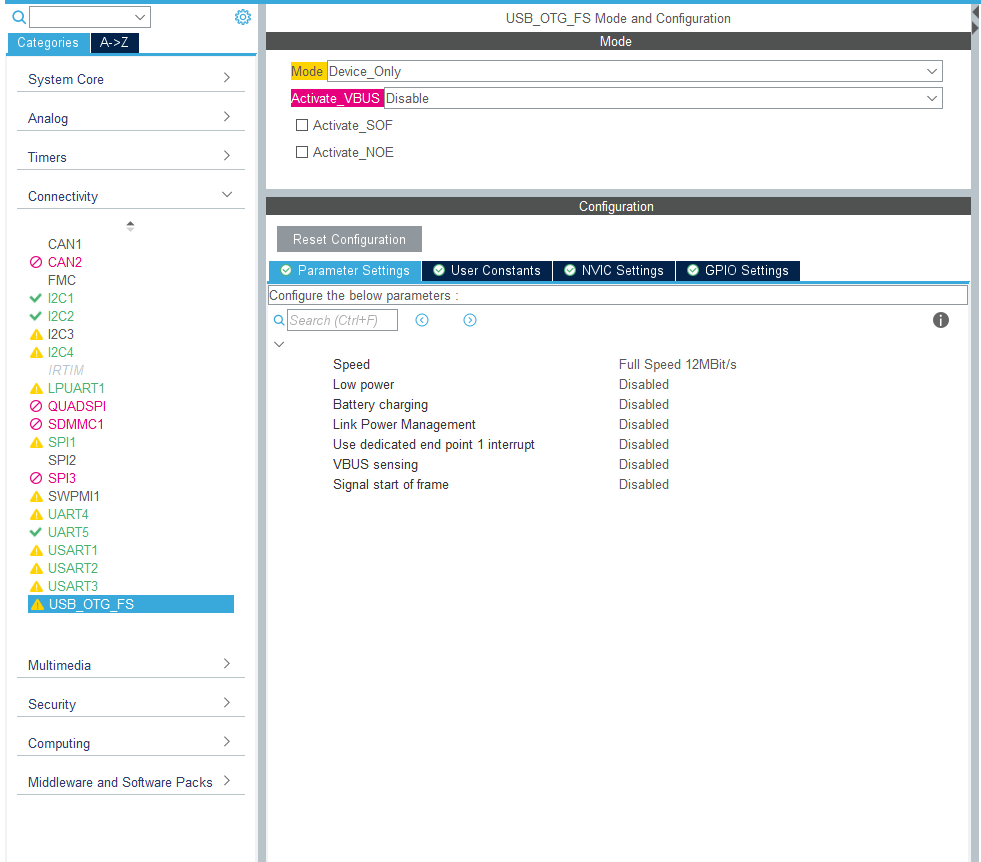Select FMC peripheral

click(x=62, y=280)
